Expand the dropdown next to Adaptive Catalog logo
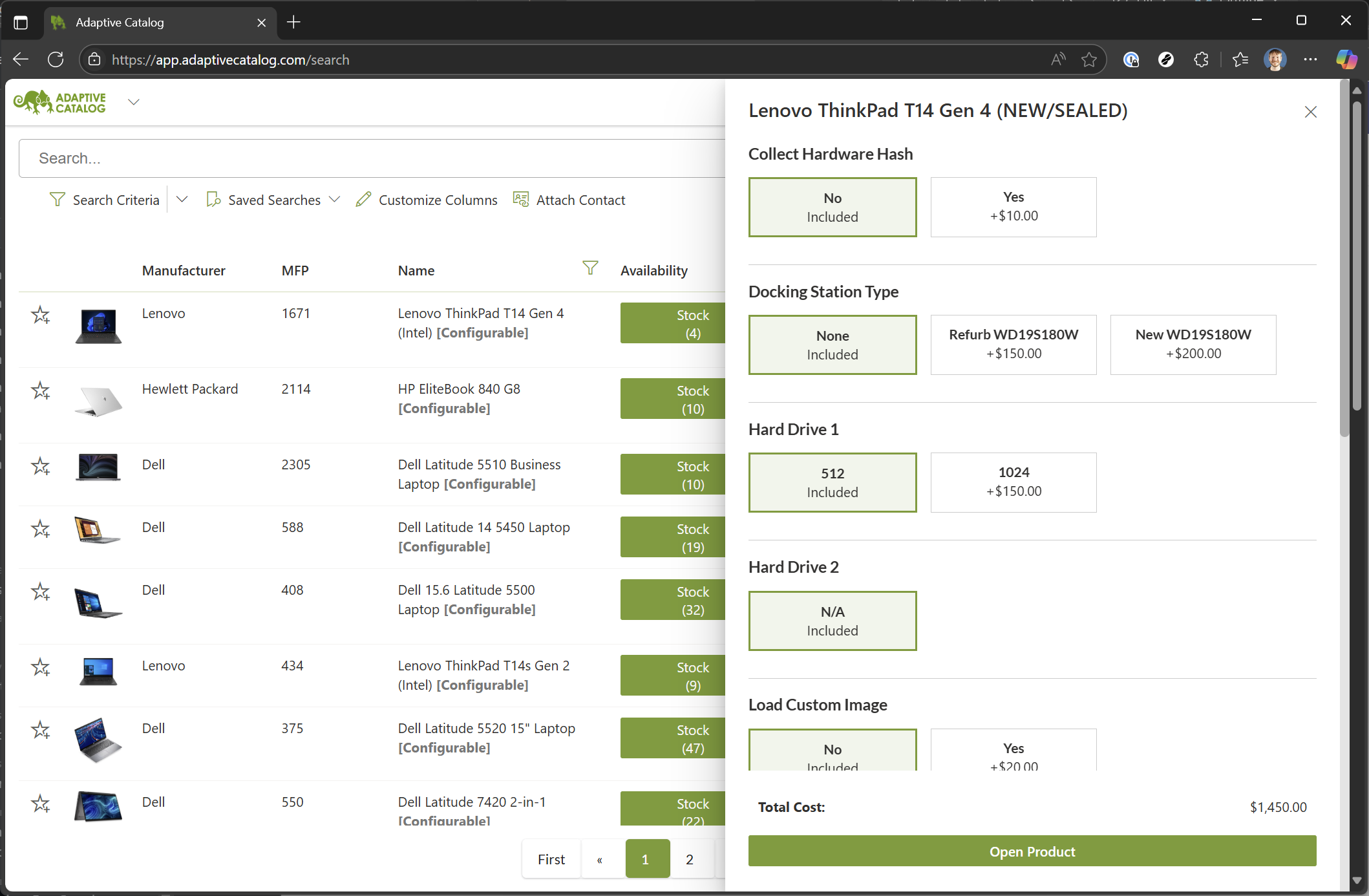 tap(134, 102)
